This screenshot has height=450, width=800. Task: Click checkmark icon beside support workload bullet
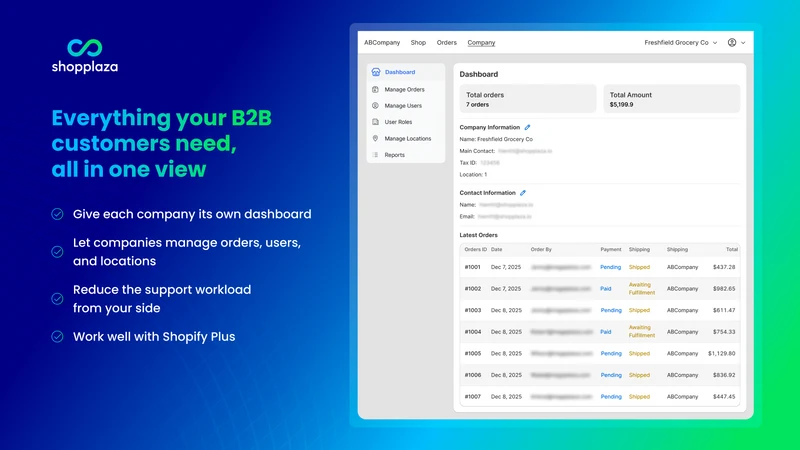(x=57, y=298)
